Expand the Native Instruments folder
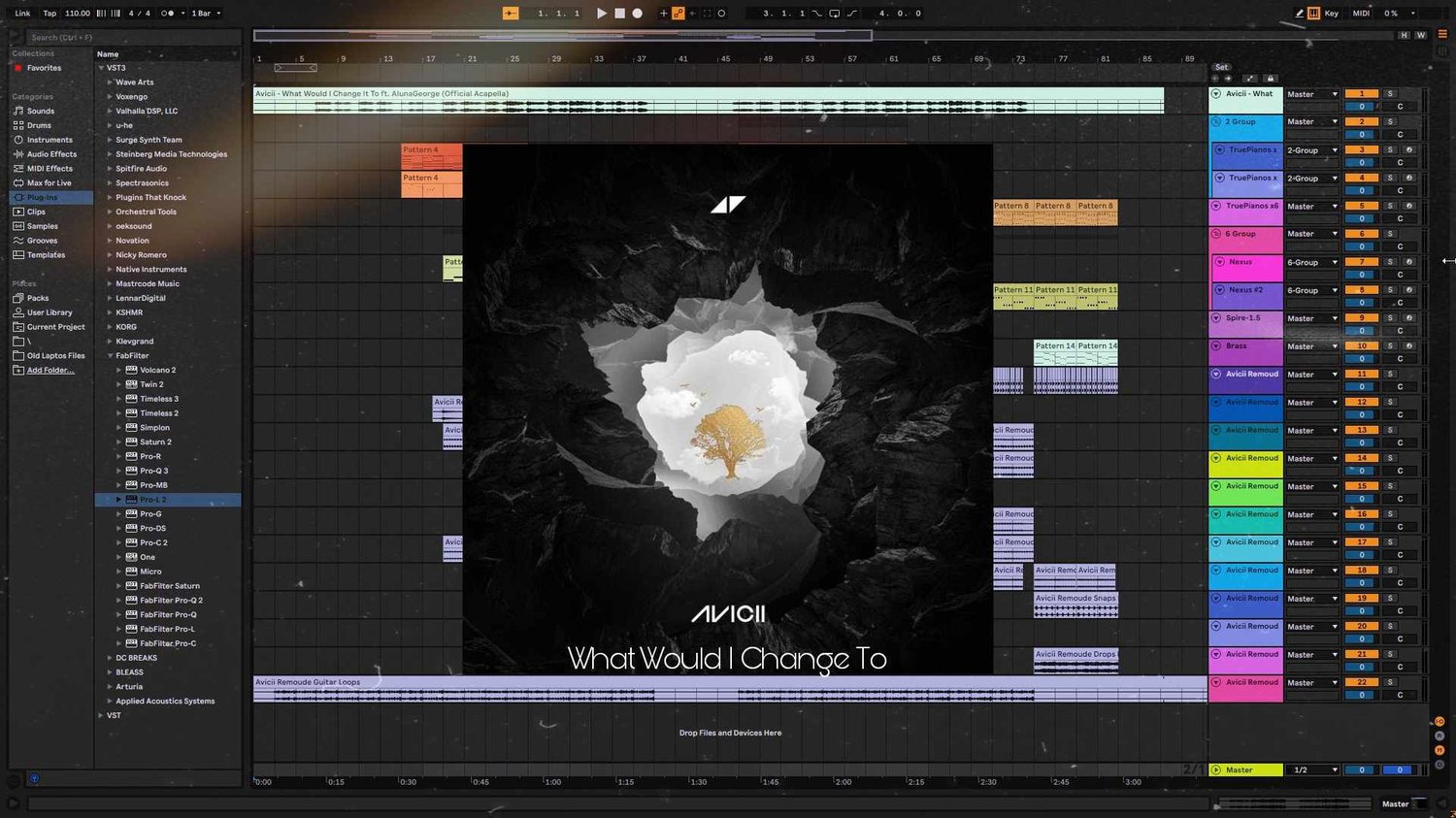1456x818 pixels. [110, 270]
